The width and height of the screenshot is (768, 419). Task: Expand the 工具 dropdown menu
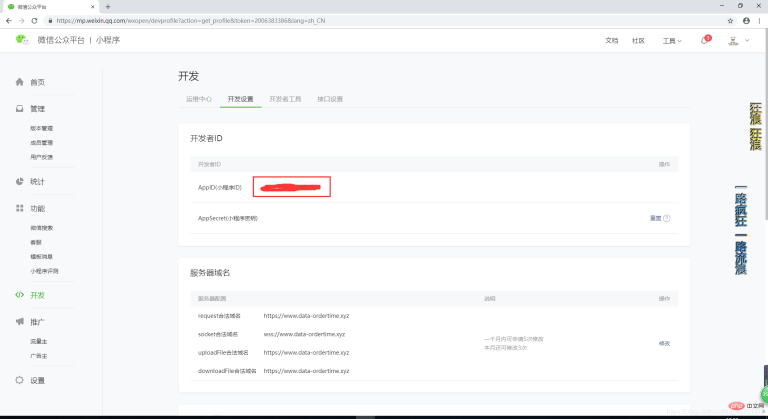click(x=672, y=41)
